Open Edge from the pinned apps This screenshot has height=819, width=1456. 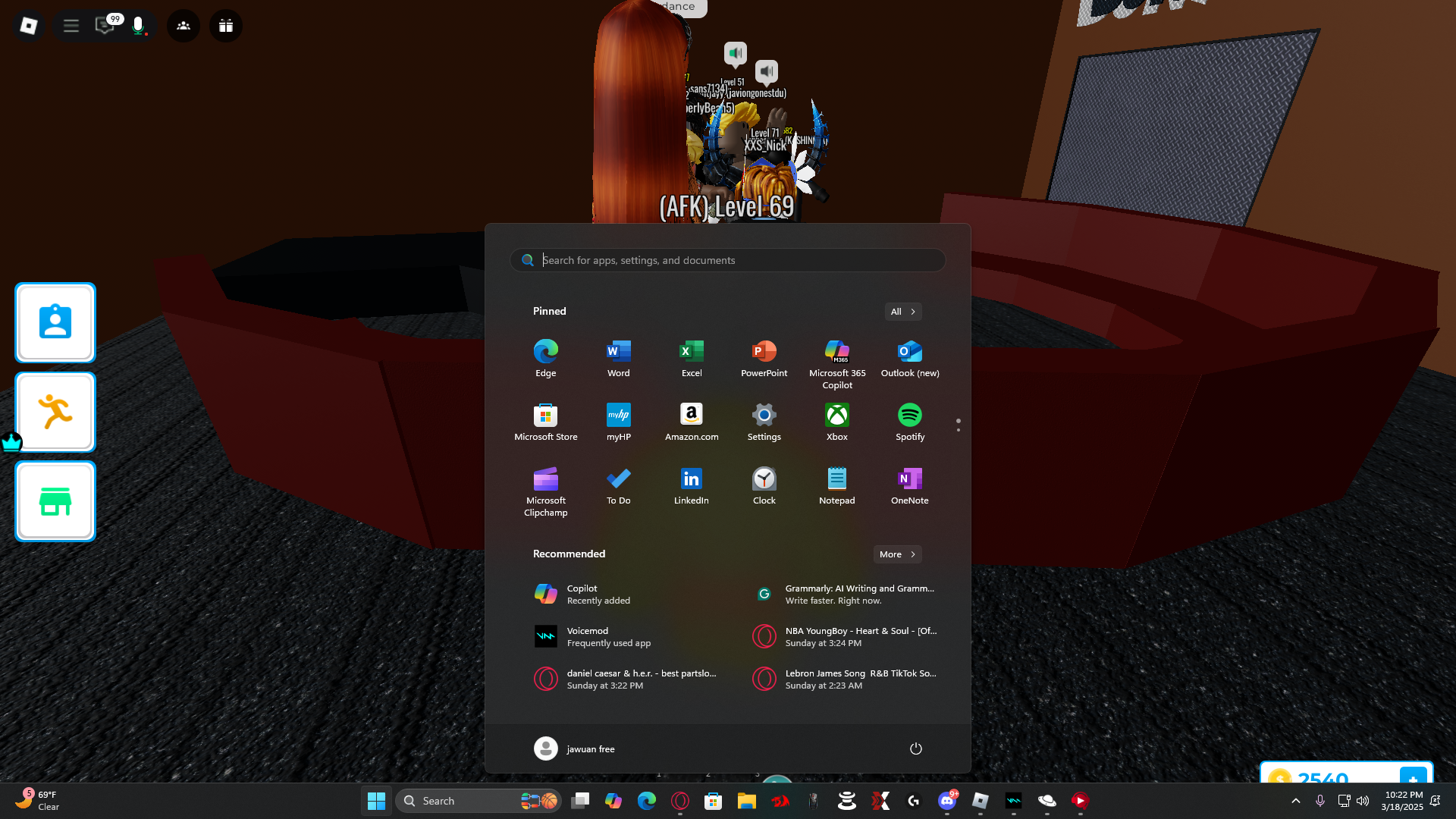coord(546,358)
